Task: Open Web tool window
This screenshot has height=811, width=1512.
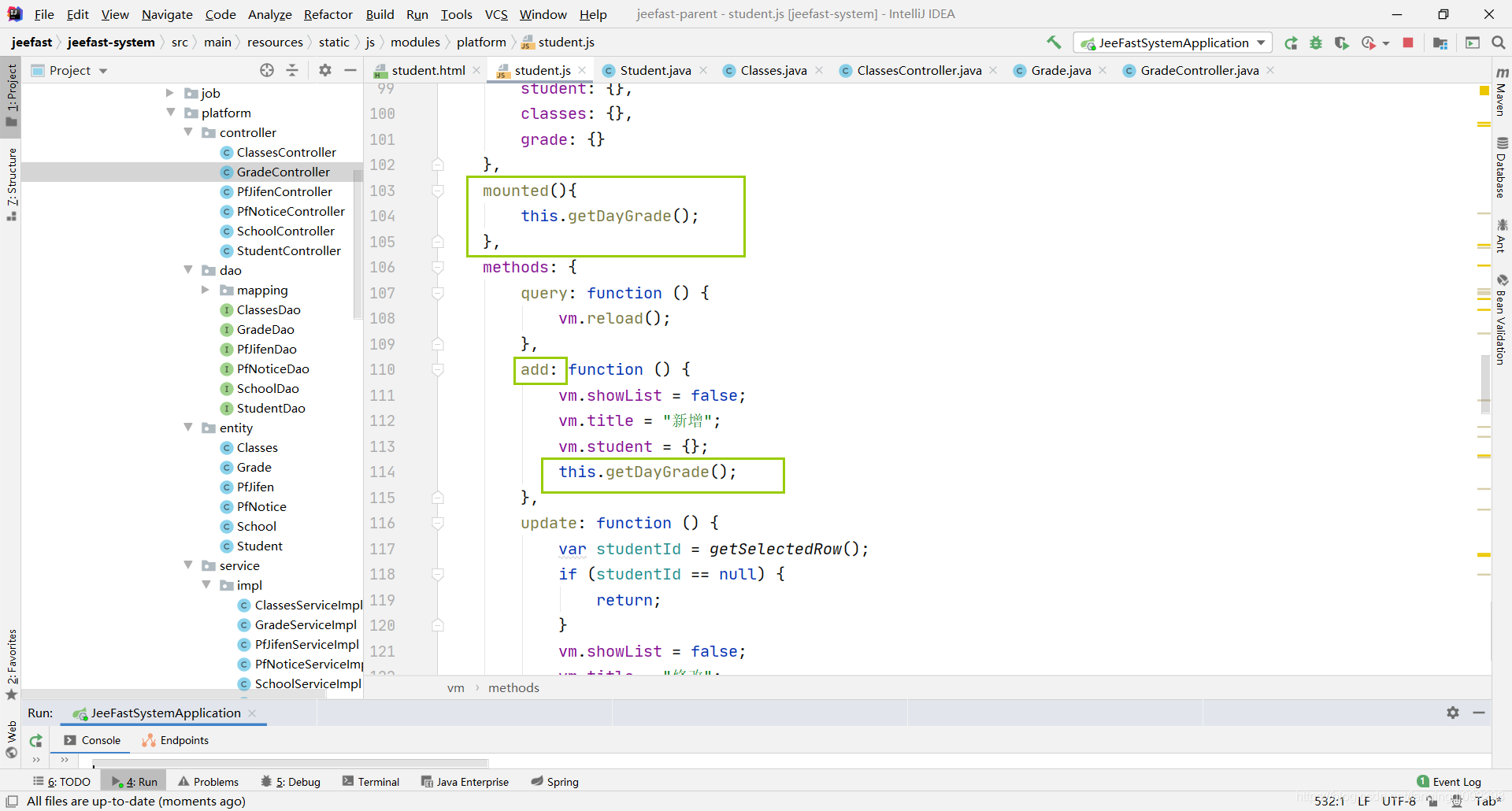Action: click(x=11, y=740)
